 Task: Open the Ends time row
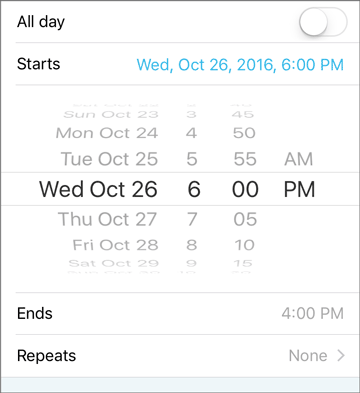[x=182, y=313]
